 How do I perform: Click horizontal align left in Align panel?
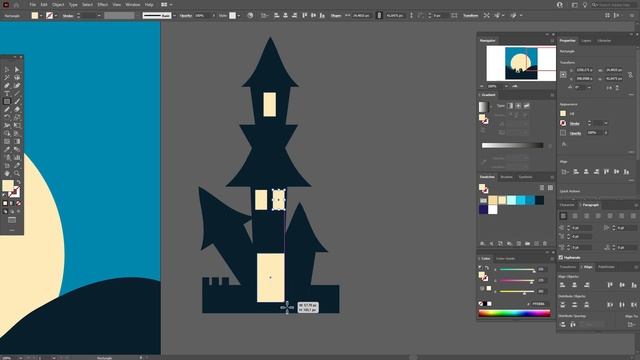[x=562, y=285]
